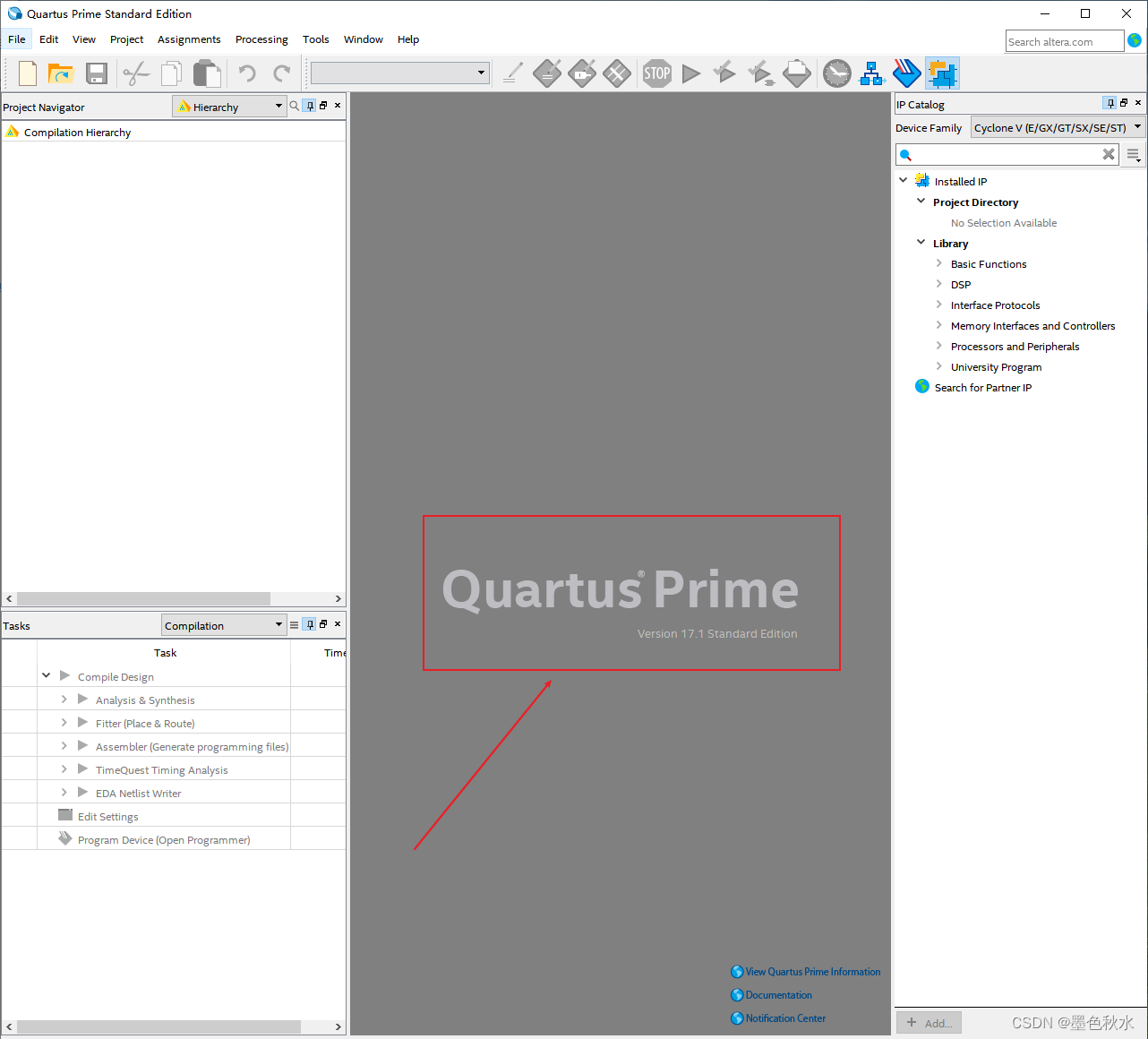Click the Undo arrow icon

[x=247, y=73]
